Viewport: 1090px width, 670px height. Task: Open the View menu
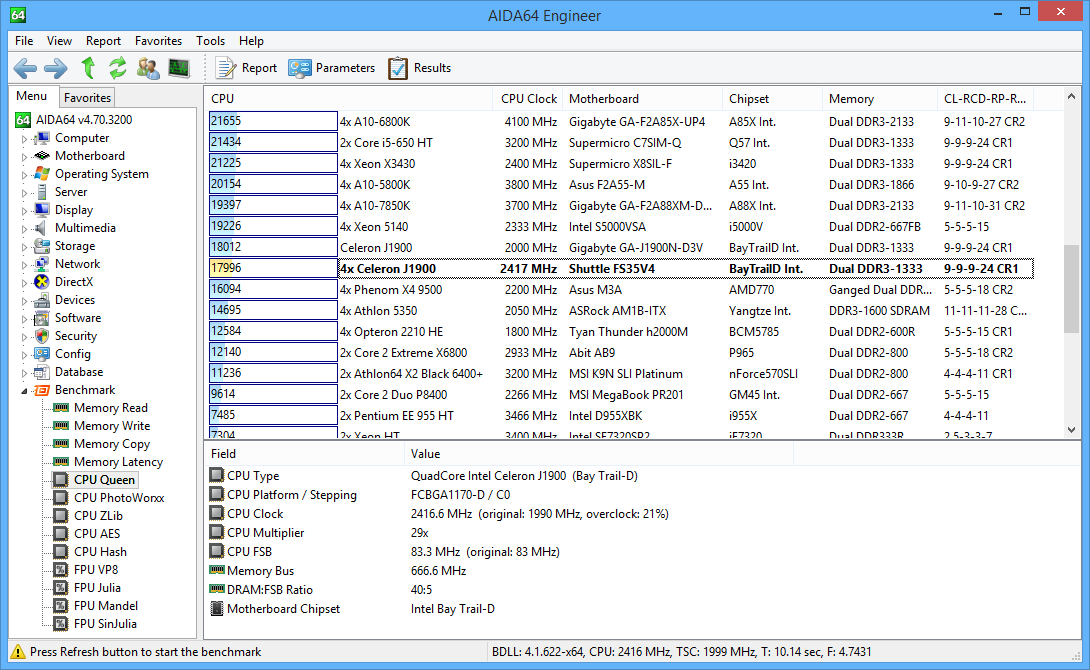pos(59,41)
